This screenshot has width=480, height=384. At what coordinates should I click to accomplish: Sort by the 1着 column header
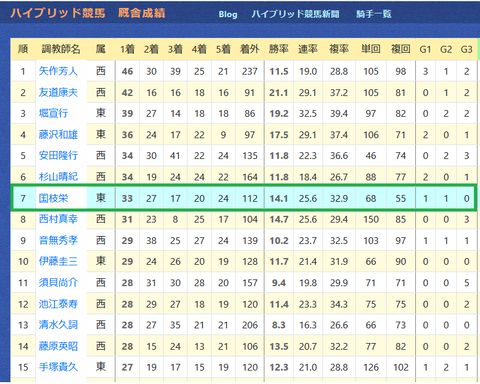(x=127, y=49)
